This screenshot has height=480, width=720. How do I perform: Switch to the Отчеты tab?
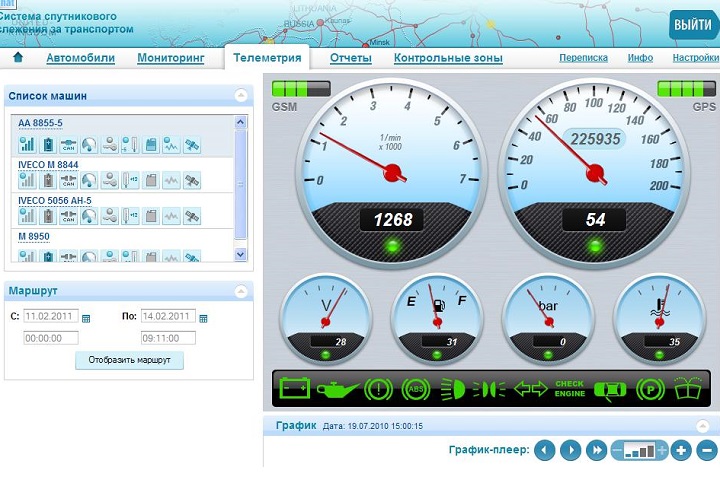pyautogui.click(x=351, y=58)
